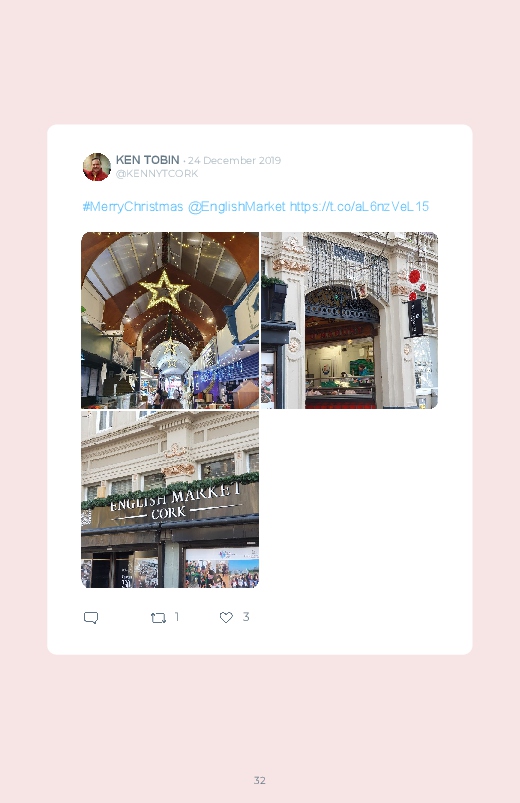Open the #MerryChristmas hashtag
The width and height of the screenshot is (520, 803).
(x=133, y=206)
